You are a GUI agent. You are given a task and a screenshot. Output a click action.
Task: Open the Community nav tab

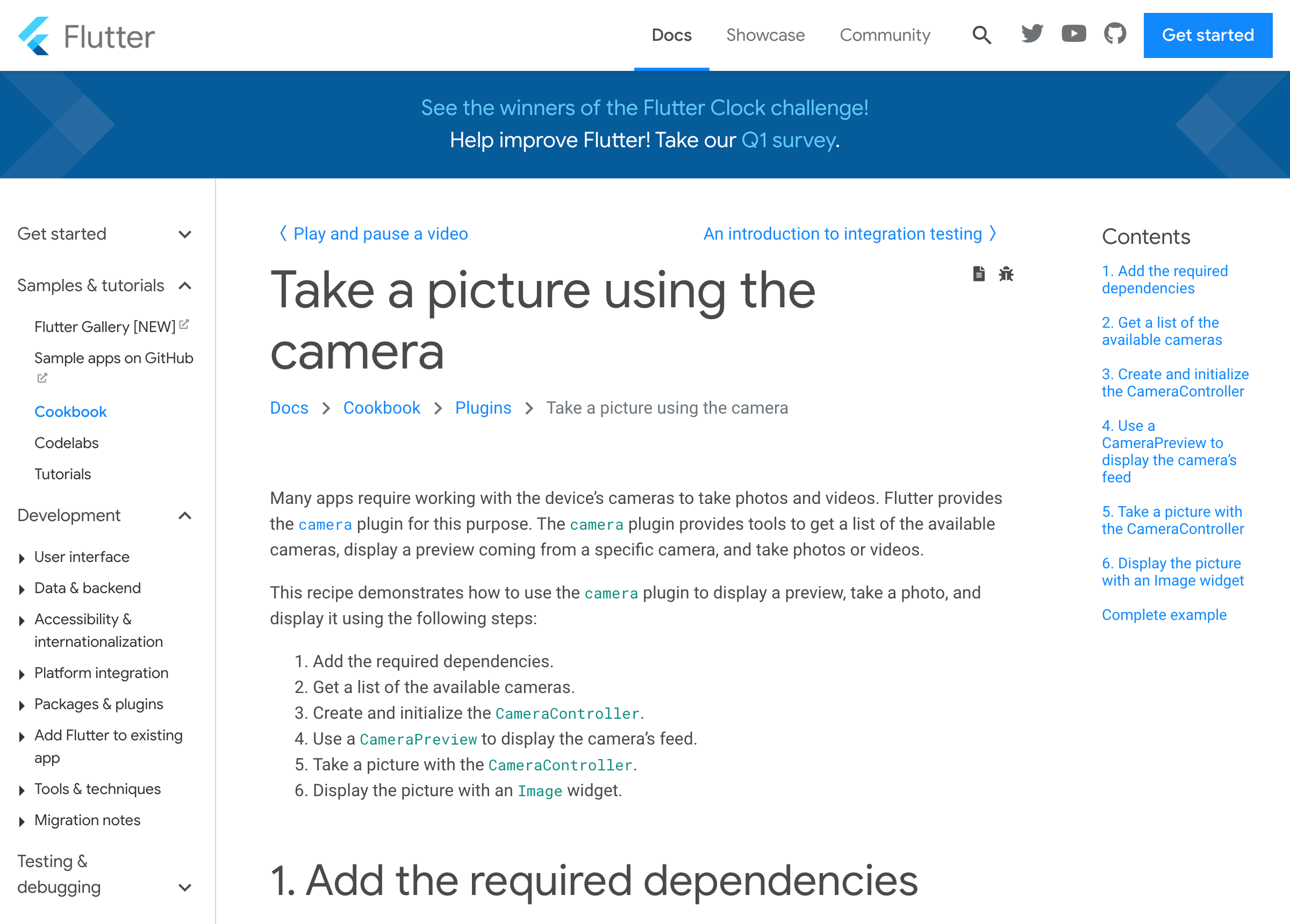tap(885, 35)
